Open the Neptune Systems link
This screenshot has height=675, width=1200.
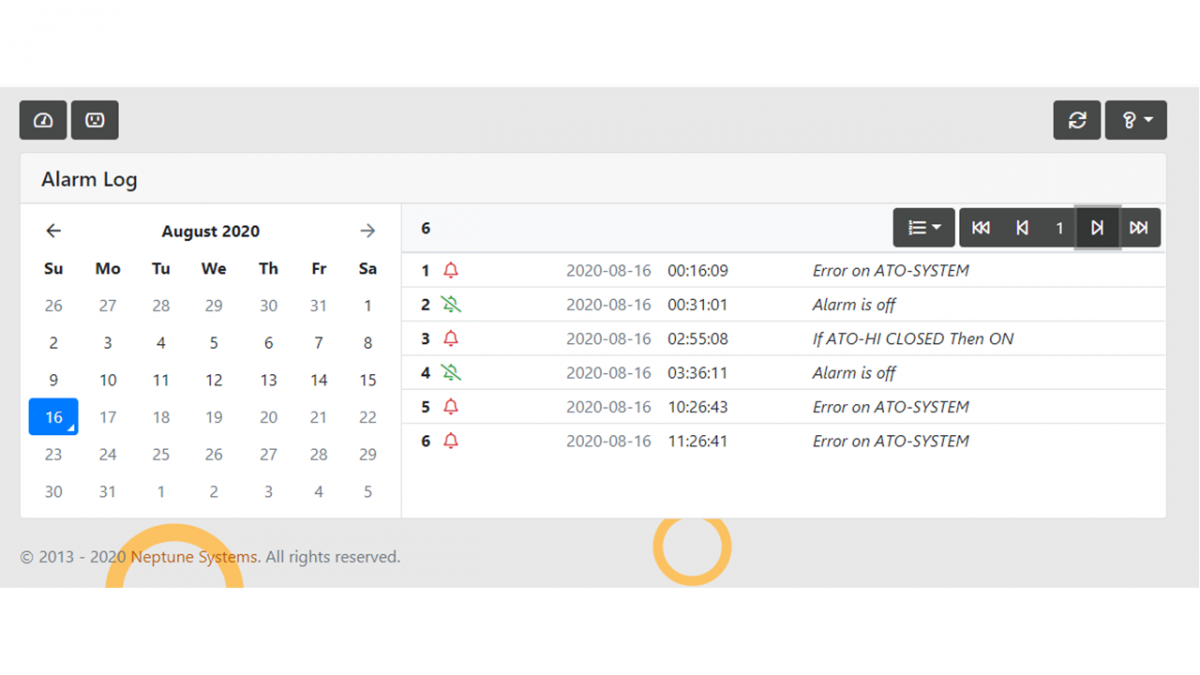coord(194,557)
